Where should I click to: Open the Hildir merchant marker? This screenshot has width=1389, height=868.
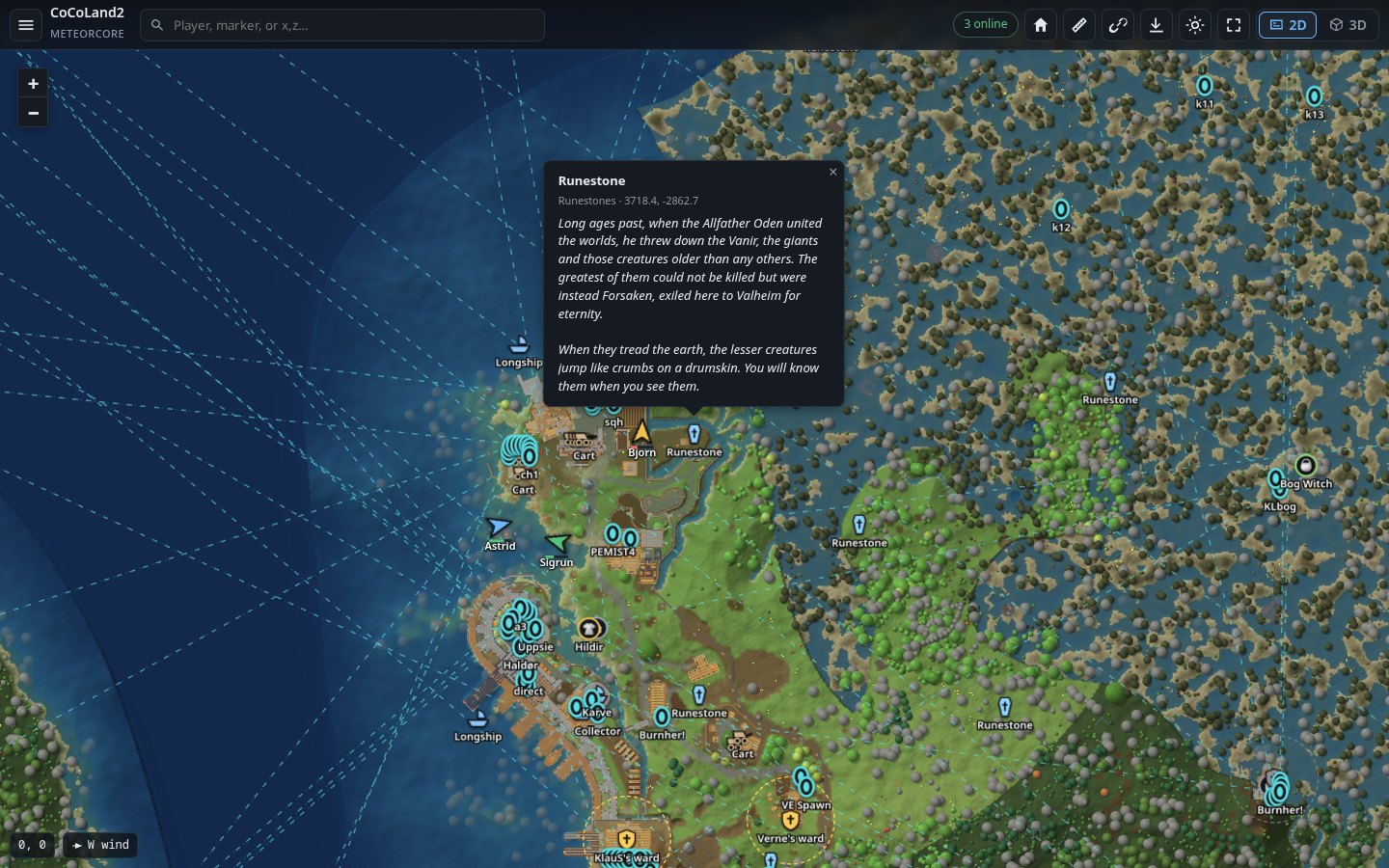[589, 629]
